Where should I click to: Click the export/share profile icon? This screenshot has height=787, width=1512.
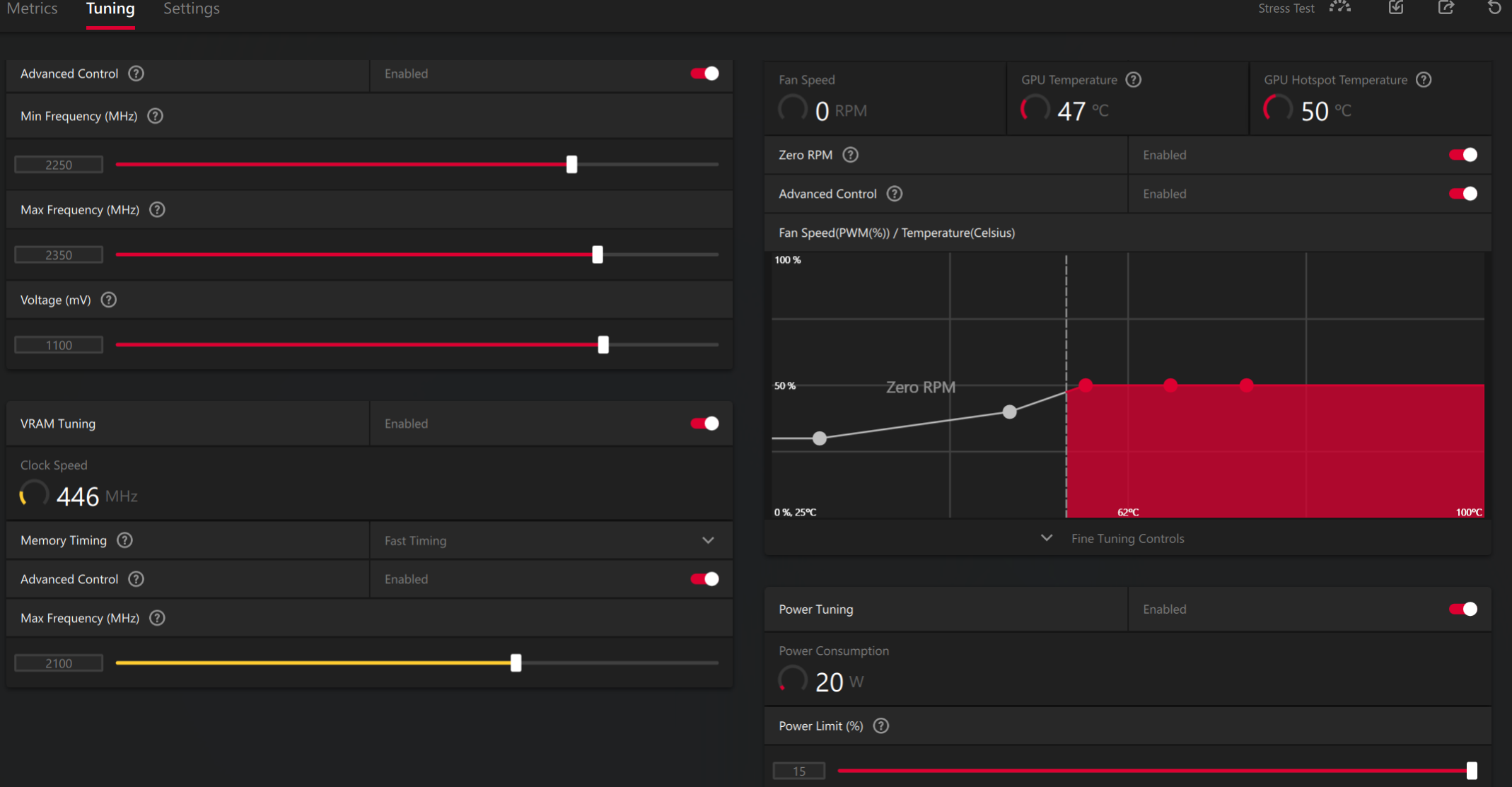pos(1446,8)
